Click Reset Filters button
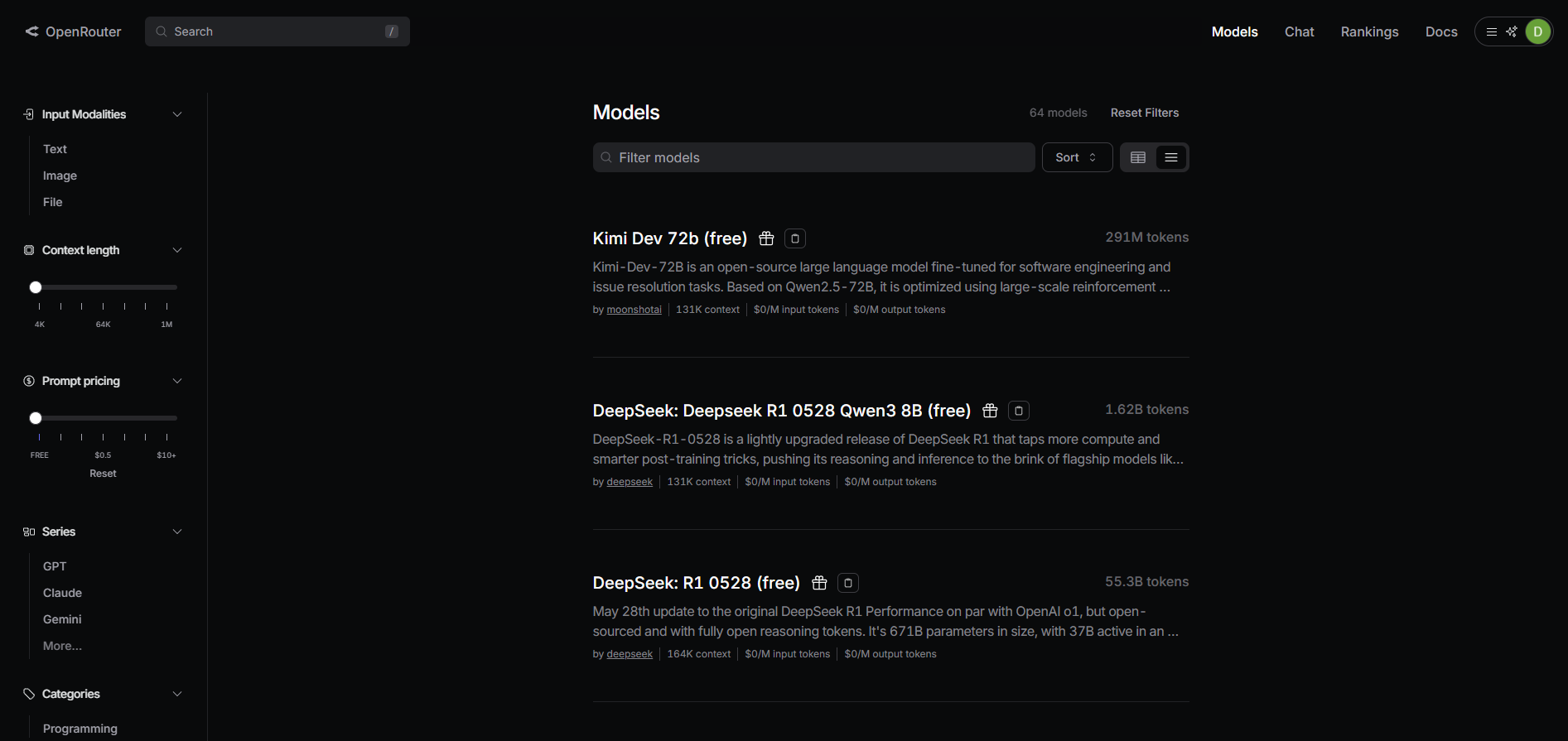Screen dimensions: 1568x741 [1145, 113]
